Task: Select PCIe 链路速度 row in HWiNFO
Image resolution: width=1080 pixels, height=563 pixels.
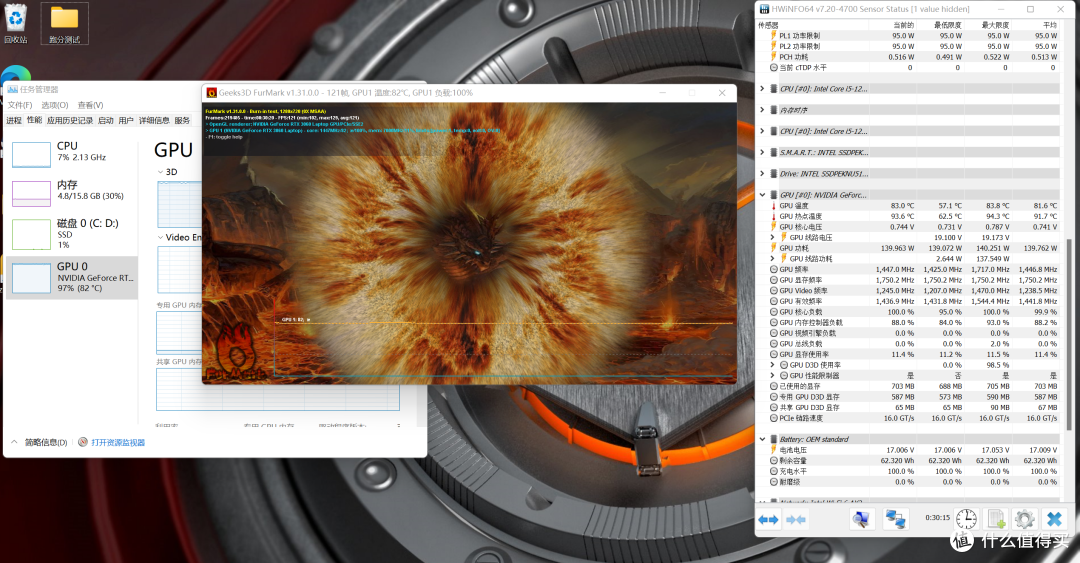Action: point(908,418)
